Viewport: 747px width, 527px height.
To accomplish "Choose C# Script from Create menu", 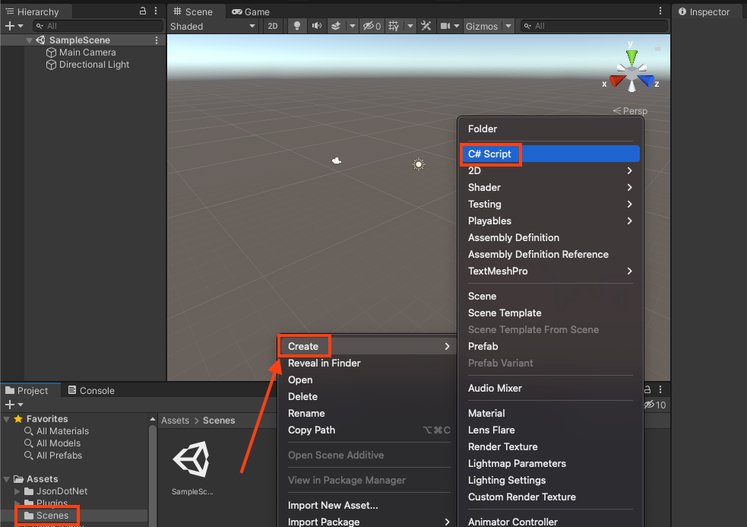I will pos(550,154).
